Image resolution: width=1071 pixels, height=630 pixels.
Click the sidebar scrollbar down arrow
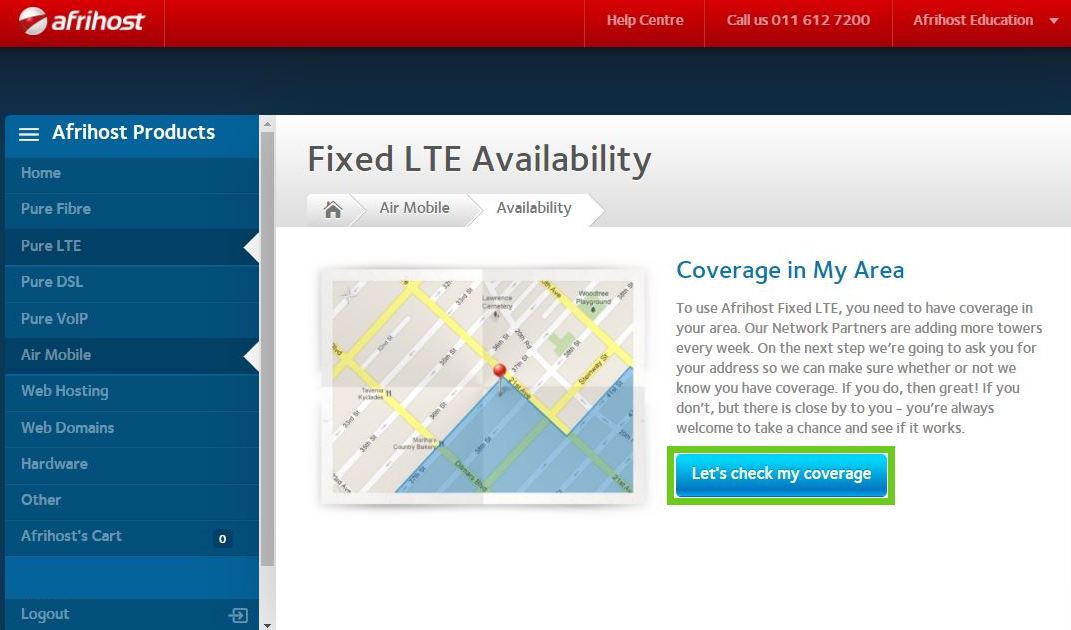(267, 624)
